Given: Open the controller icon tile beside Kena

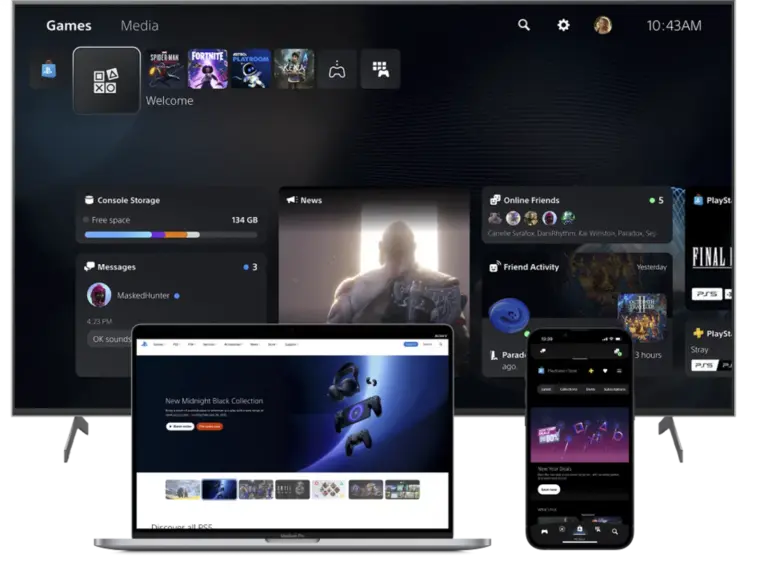Looking at the screenshot, I should pyautogui.click(x=337, y=69).
